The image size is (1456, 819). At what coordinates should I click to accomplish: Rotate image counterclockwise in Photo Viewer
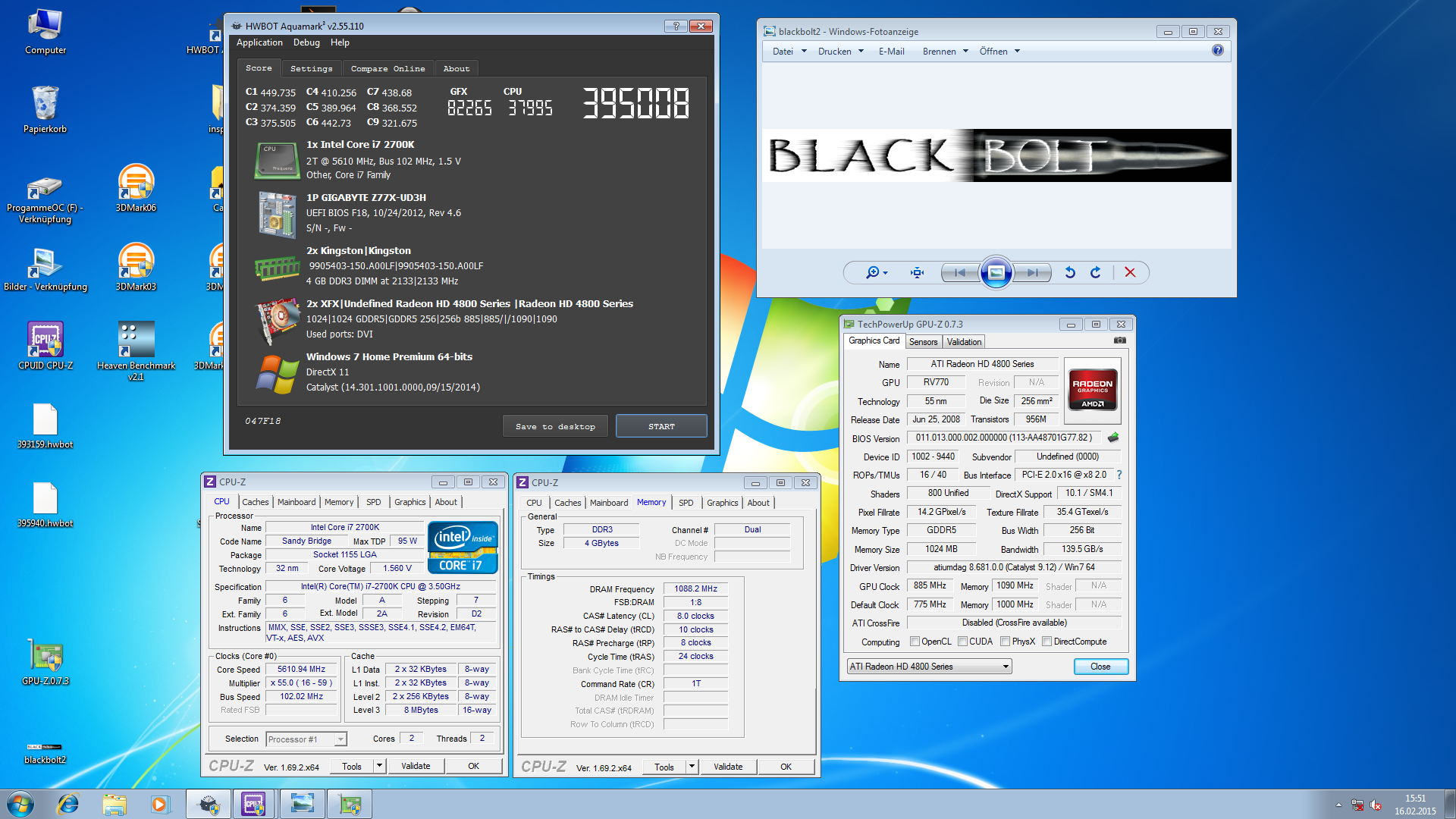click(1070, 272)
